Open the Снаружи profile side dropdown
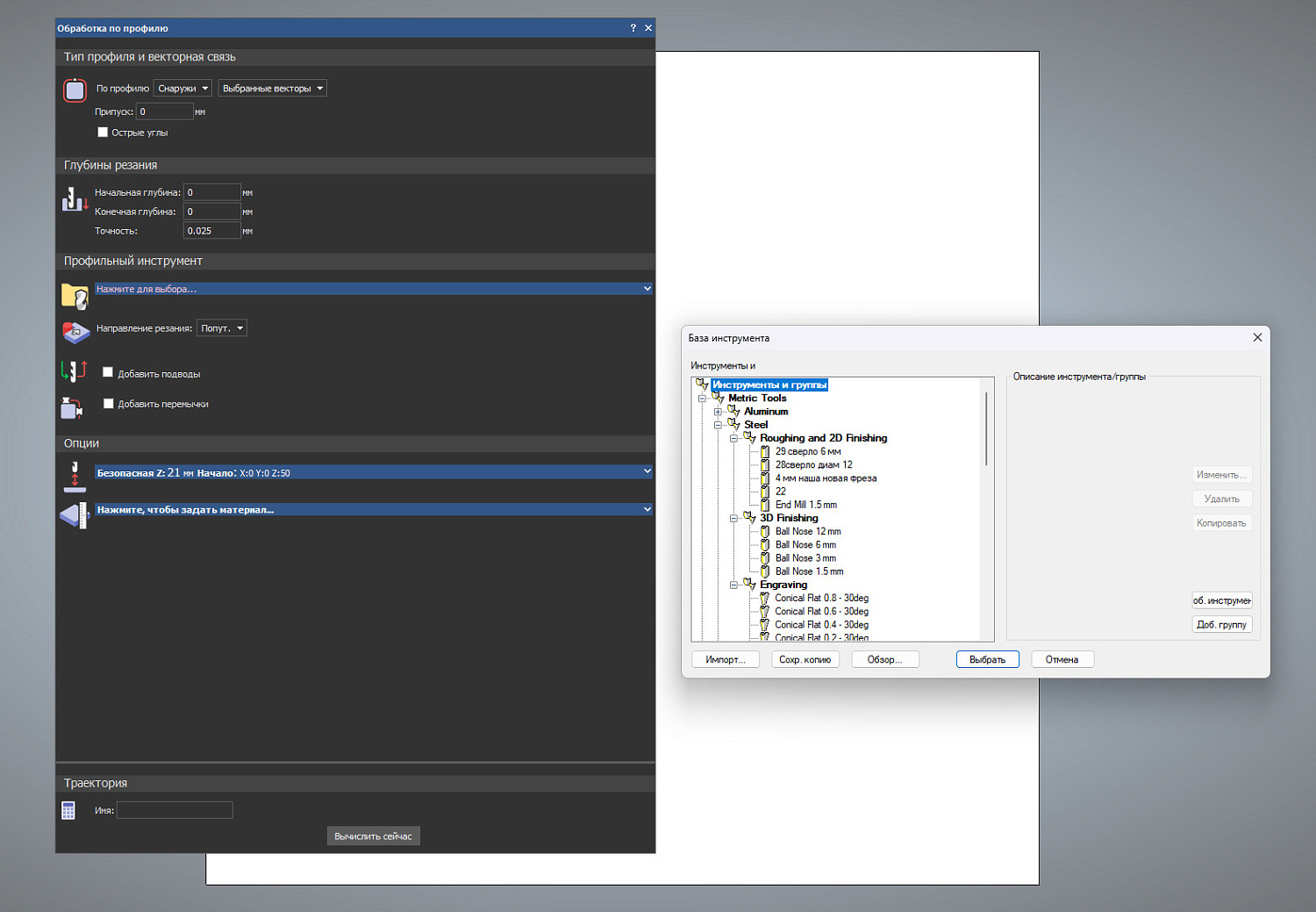 point(182,89)
